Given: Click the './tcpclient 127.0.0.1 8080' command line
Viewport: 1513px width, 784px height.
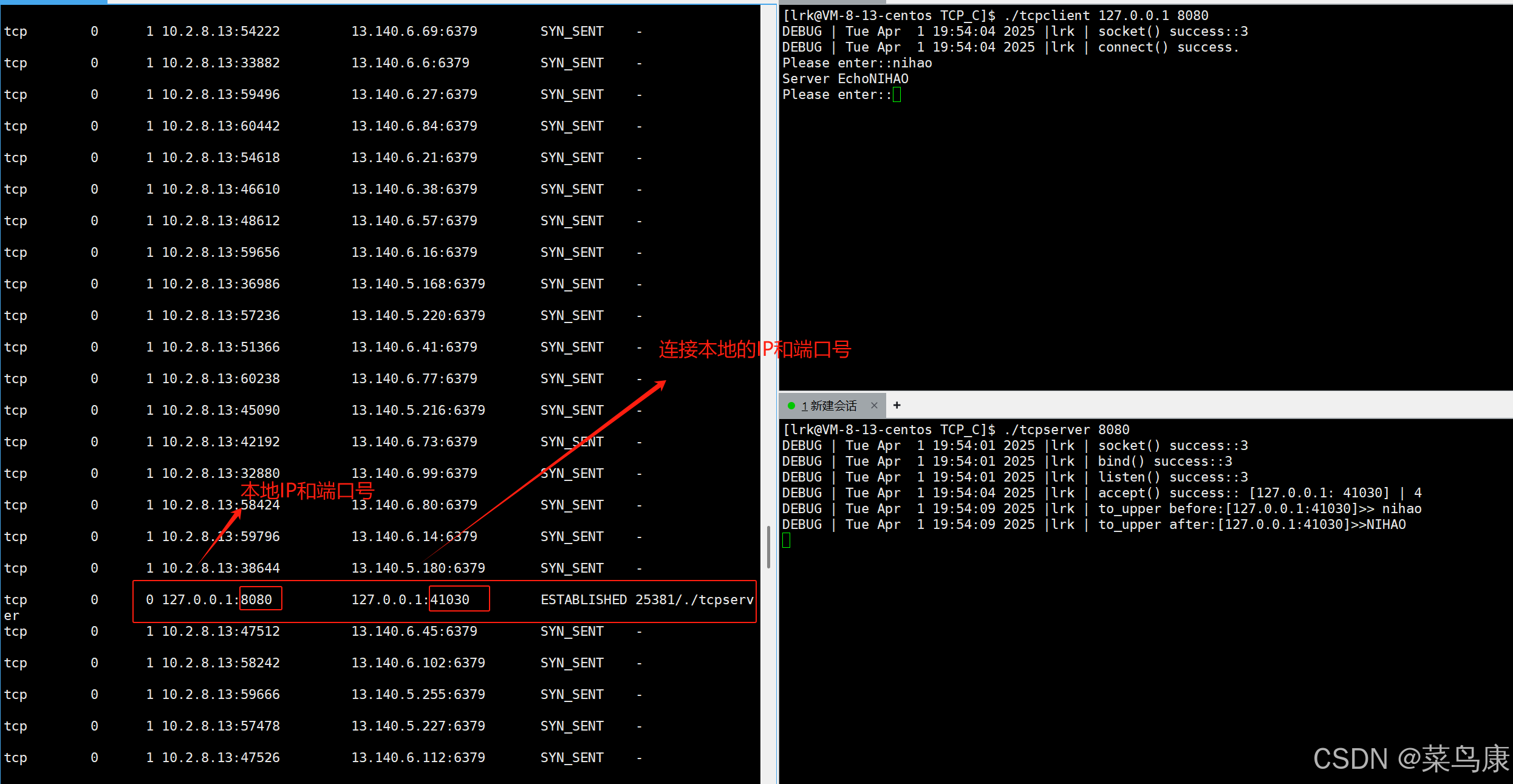Looking at the screenshot, I should point(1105,15).
